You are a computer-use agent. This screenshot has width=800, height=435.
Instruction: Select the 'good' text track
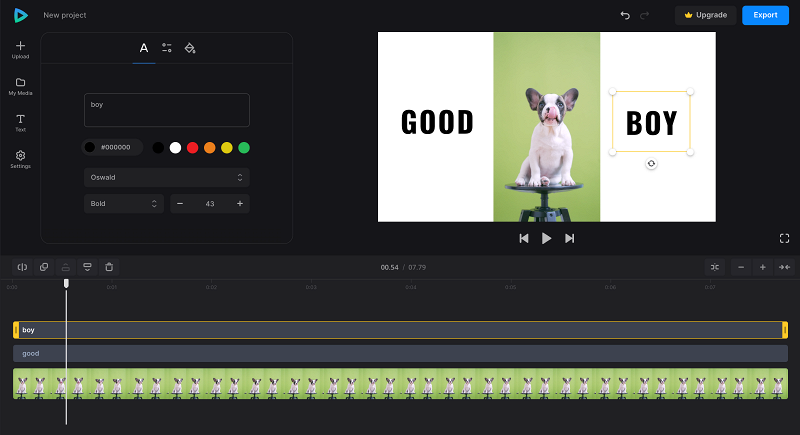click(x=401, y=353)
